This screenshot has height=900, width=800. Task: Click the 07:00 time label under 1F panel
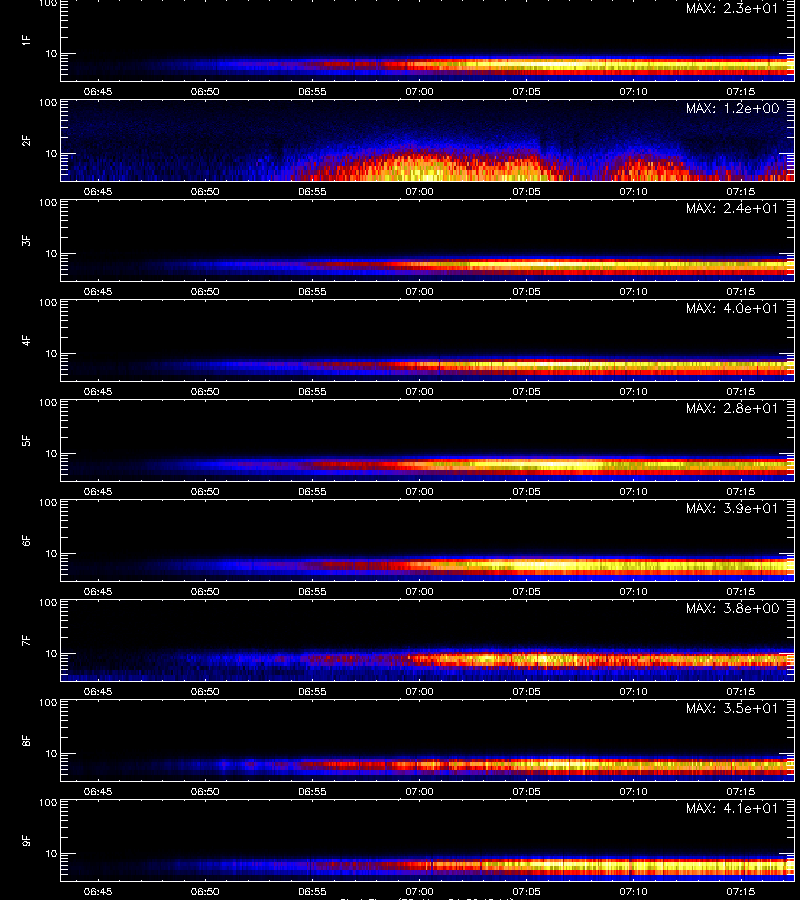420,91
